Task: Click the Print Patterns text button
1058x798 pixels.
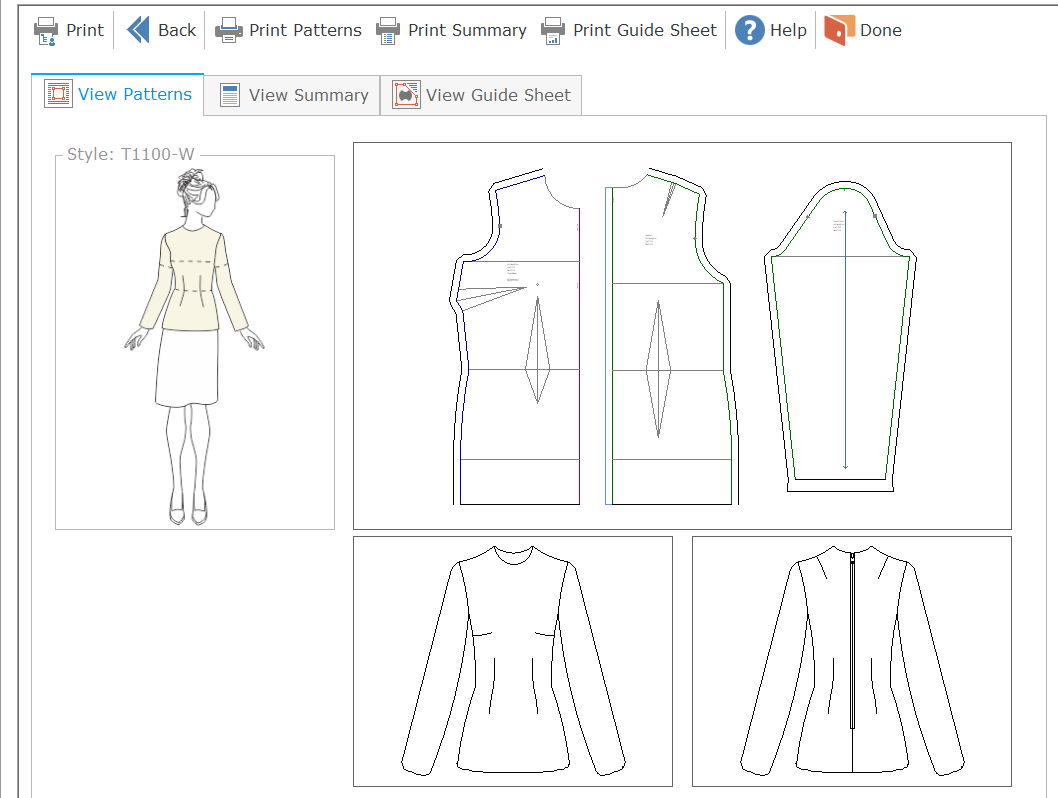Action: (305, 31)
